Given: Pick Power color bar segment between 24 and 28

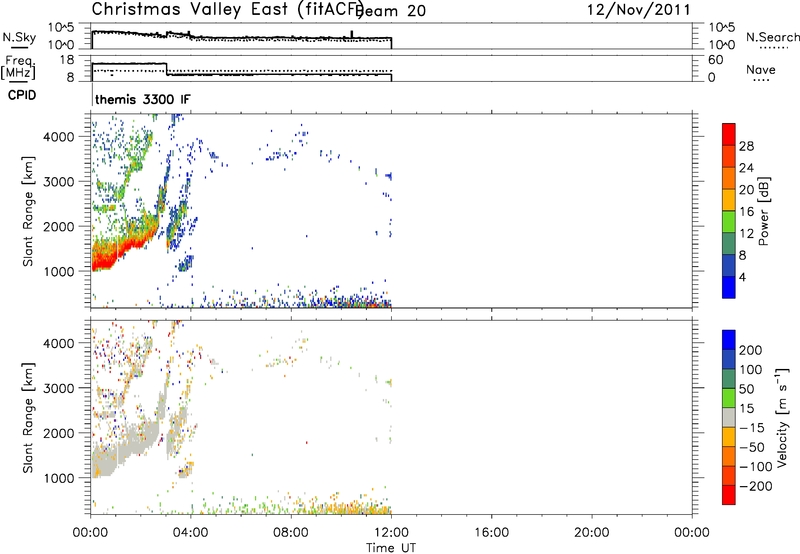Looking at the screenshot, I should tap(729, 157).
